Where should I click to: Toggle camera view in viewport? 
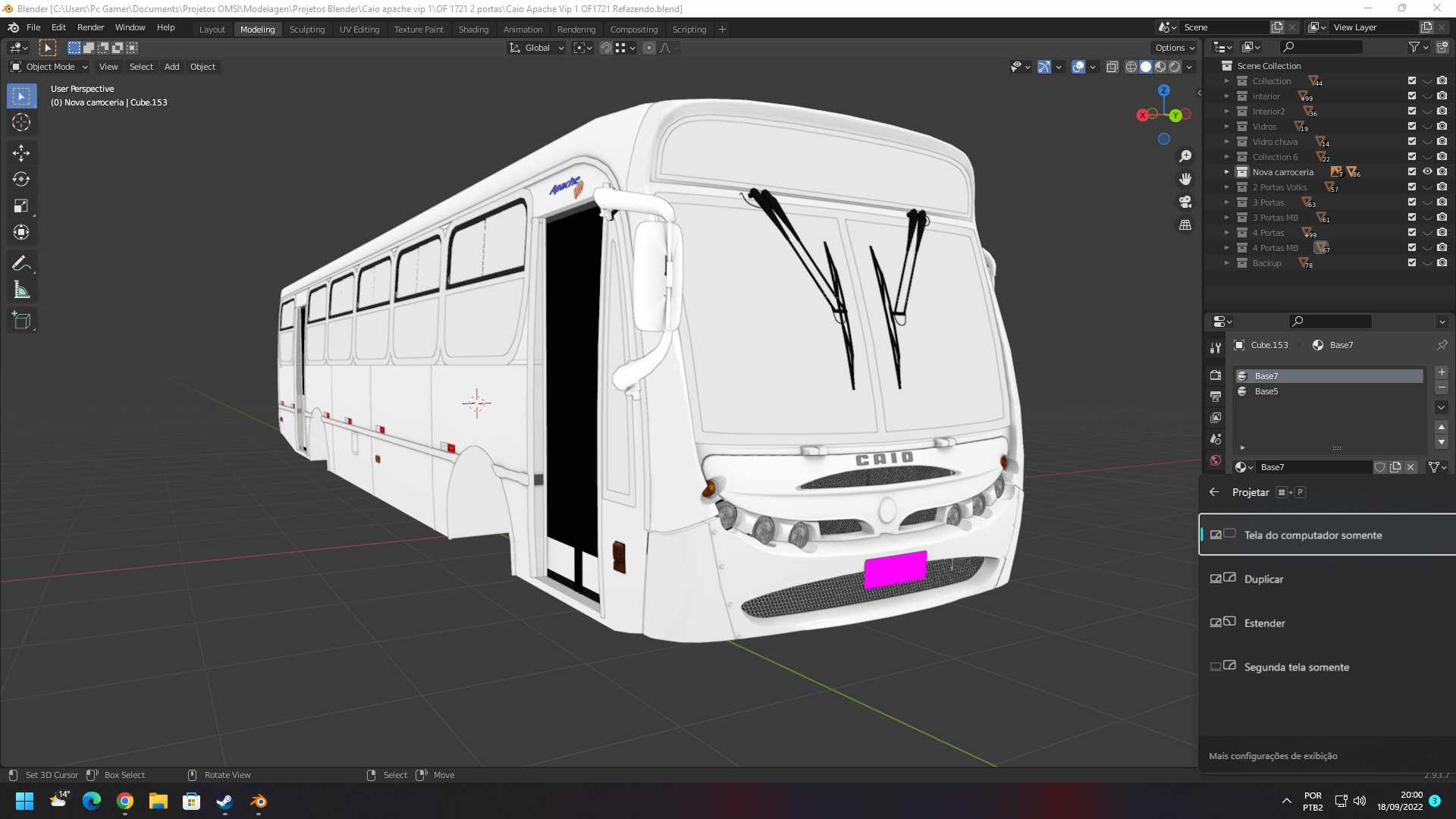point(1185,202)
